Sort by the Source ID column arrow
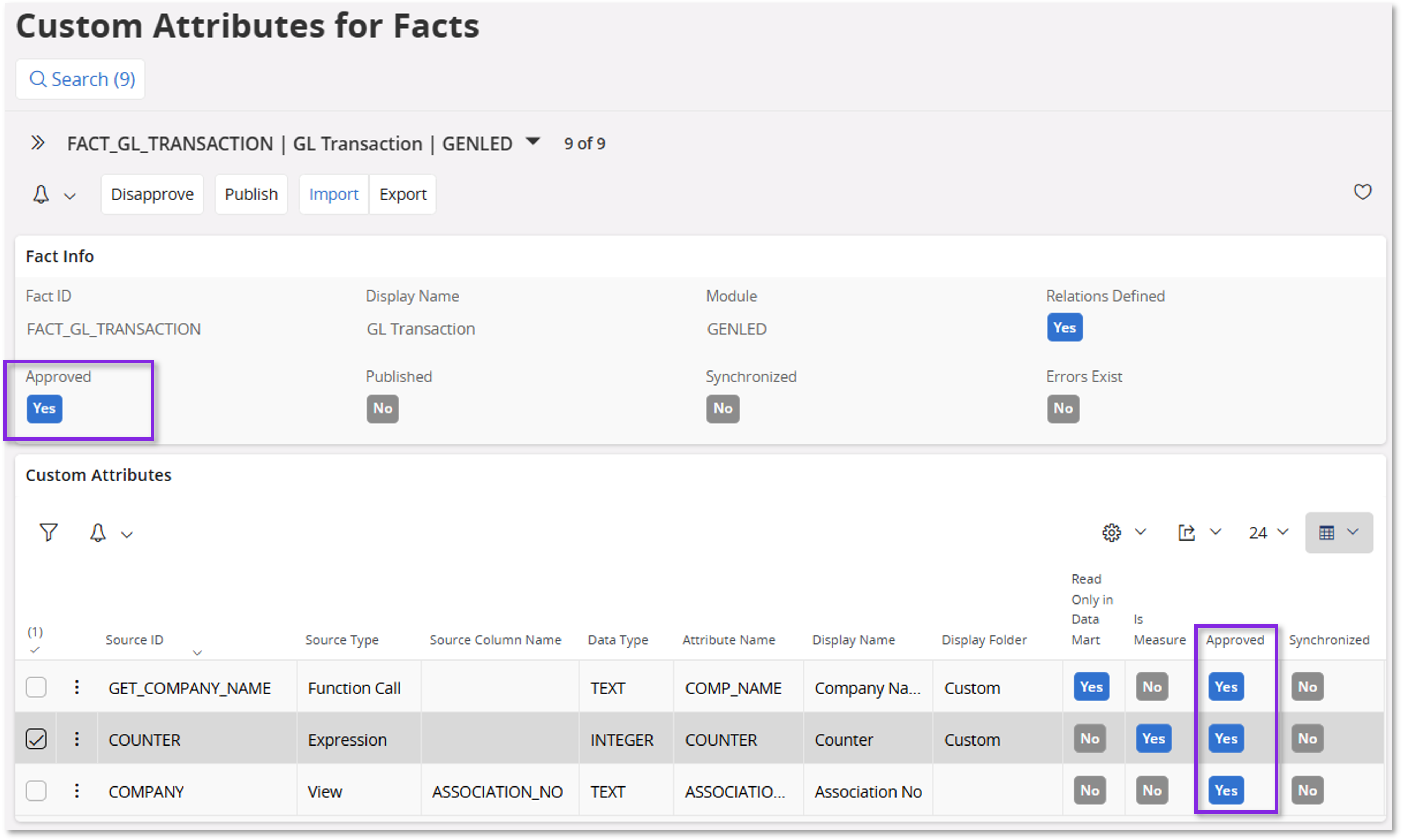Image resolution: width=1402 pixels, height=840 pixels. [197, 652]
